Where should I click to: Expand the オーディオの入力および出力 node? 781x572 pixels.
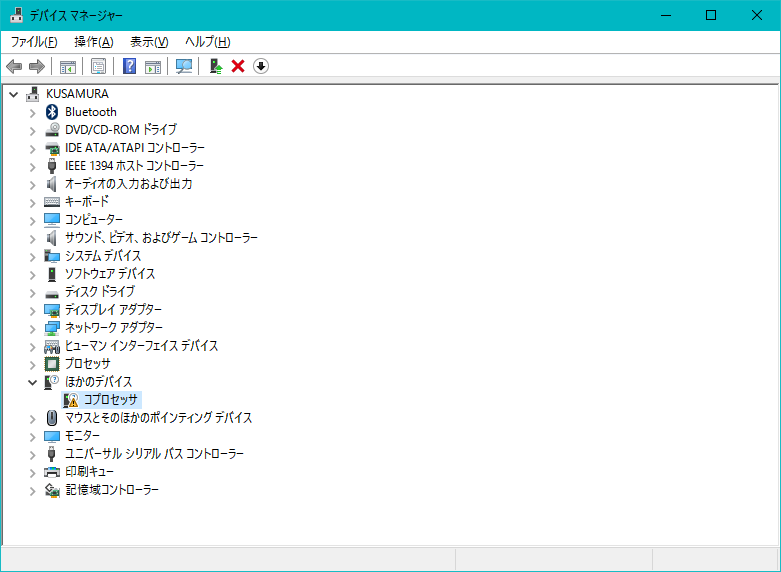tap(32, 185)
